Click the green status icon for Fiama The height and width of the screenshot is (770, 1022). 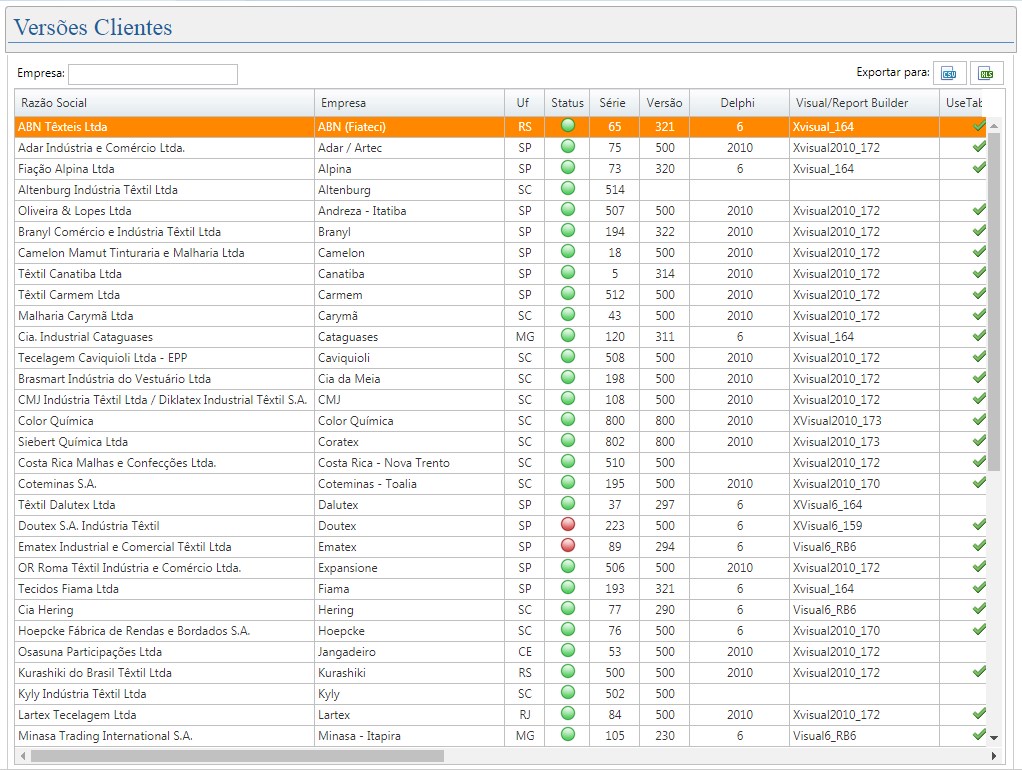click(568, 587)
